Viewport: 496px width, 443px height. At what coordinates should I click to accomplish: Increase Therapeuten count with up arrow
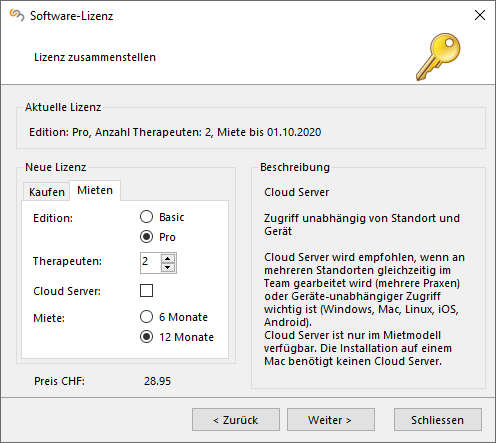click(x=168, y=259)
